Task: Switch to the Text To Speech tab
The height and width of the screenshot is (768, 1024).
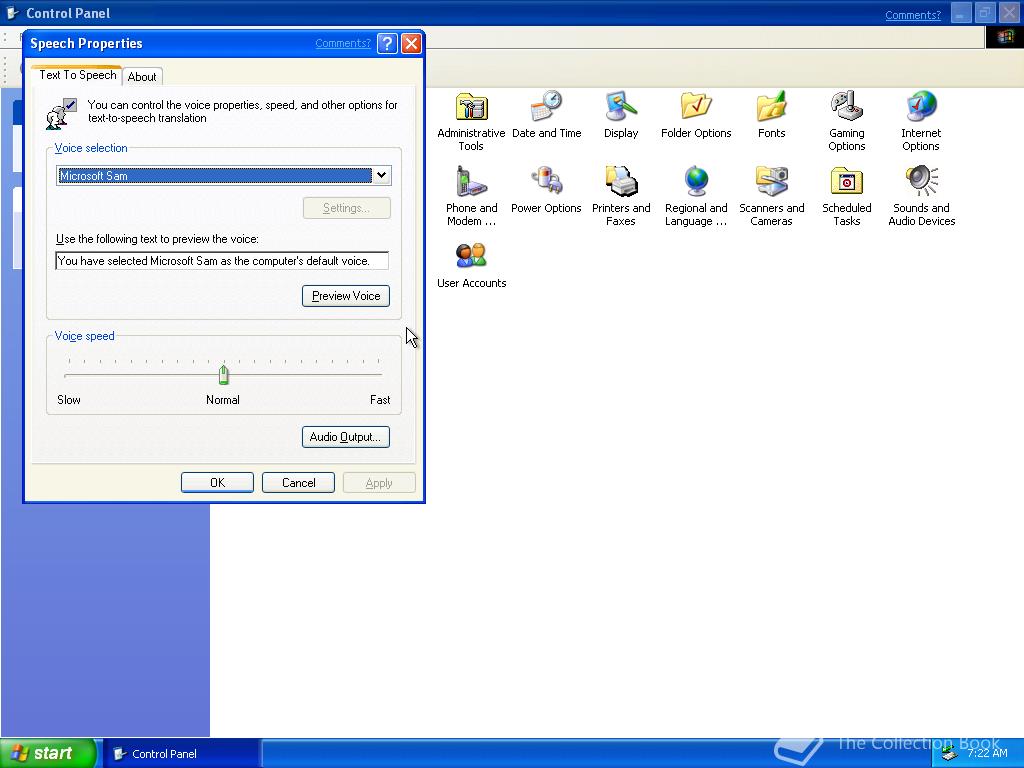Action: pyautogui.click(x=77, y=75)
